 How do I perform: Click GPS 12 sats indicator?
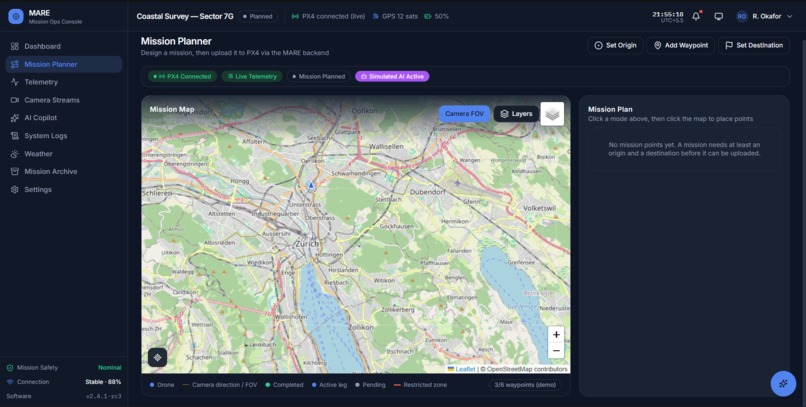click(395, 16)
